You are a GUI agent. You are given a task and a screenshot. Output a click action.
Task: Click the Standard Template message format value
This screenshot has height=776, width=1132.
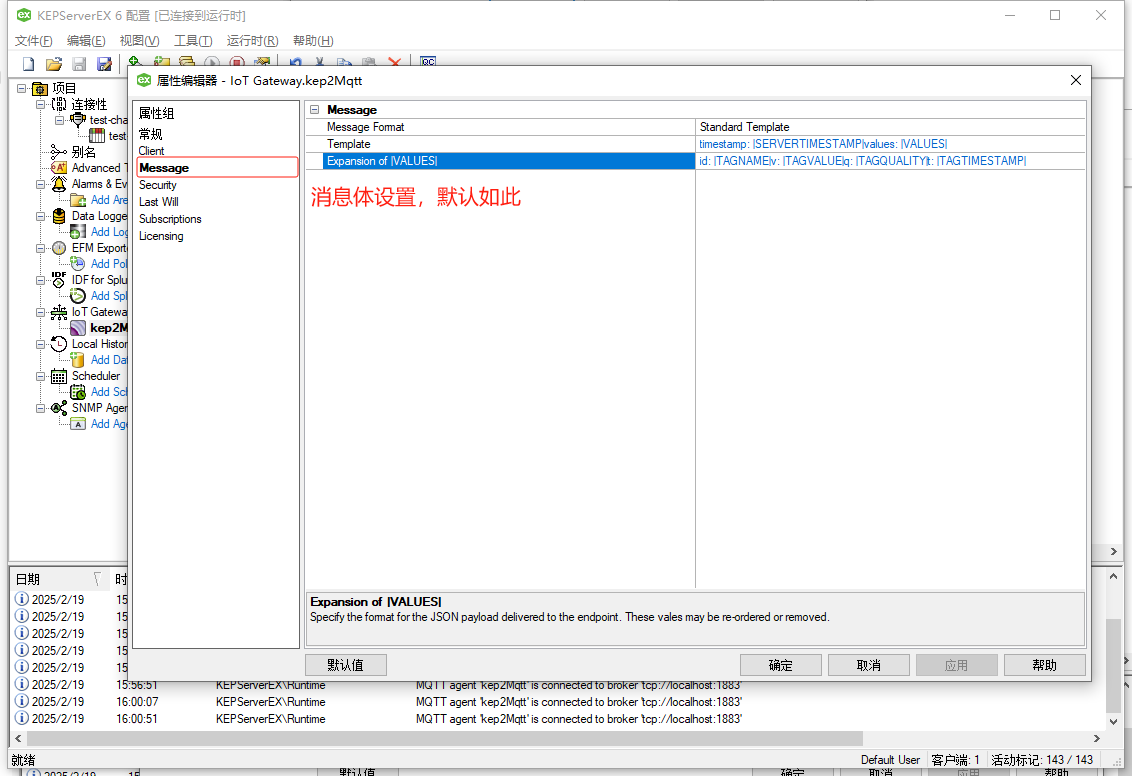pos(890,127)
